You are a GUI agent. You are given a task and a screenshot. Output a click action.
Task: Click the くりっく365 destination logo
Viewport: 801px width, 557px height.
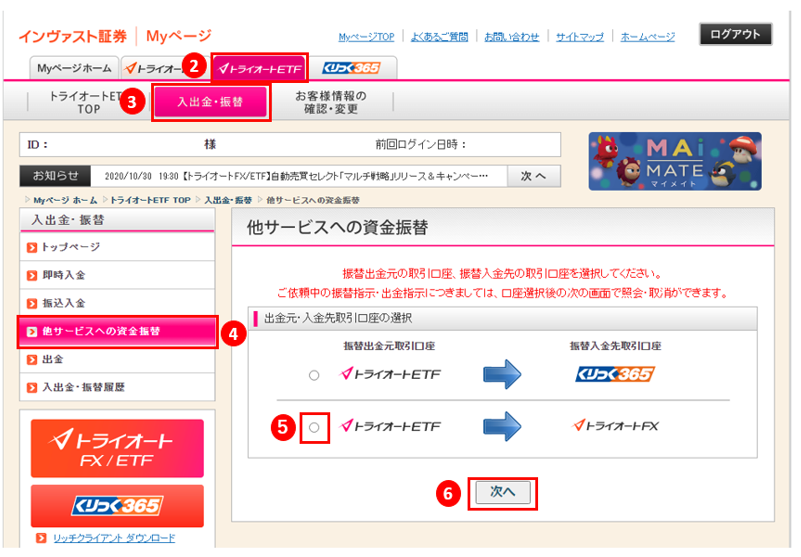[615, 375]
